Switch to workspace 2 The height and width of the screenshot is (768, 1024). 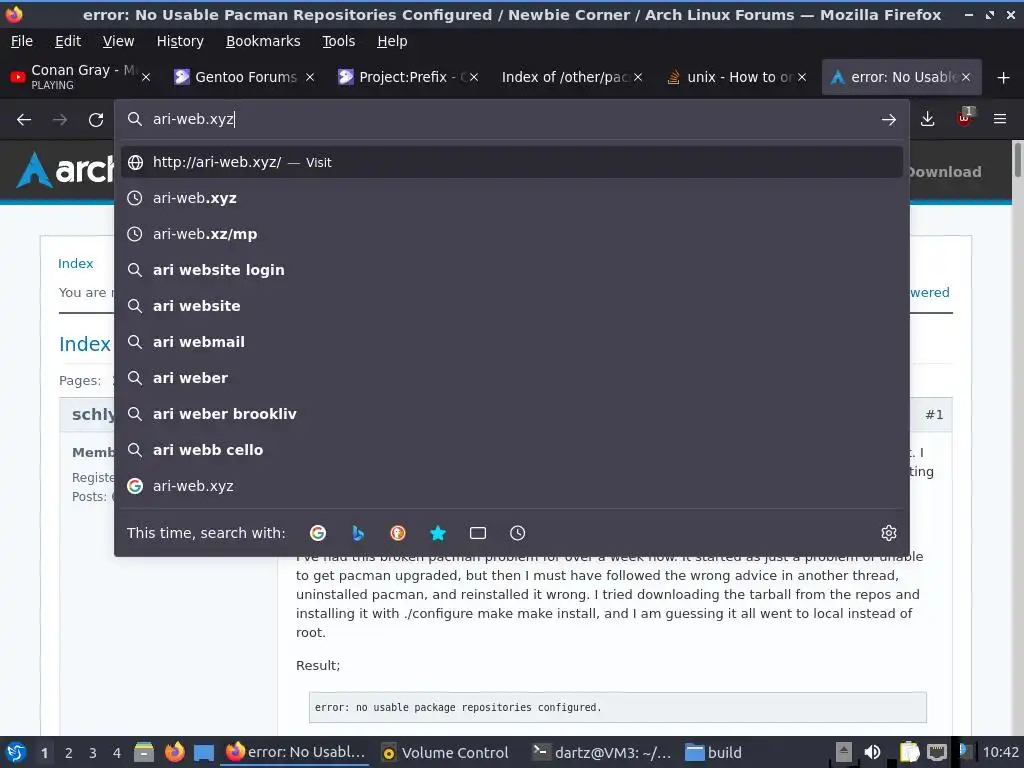click(x=69, y=753)
